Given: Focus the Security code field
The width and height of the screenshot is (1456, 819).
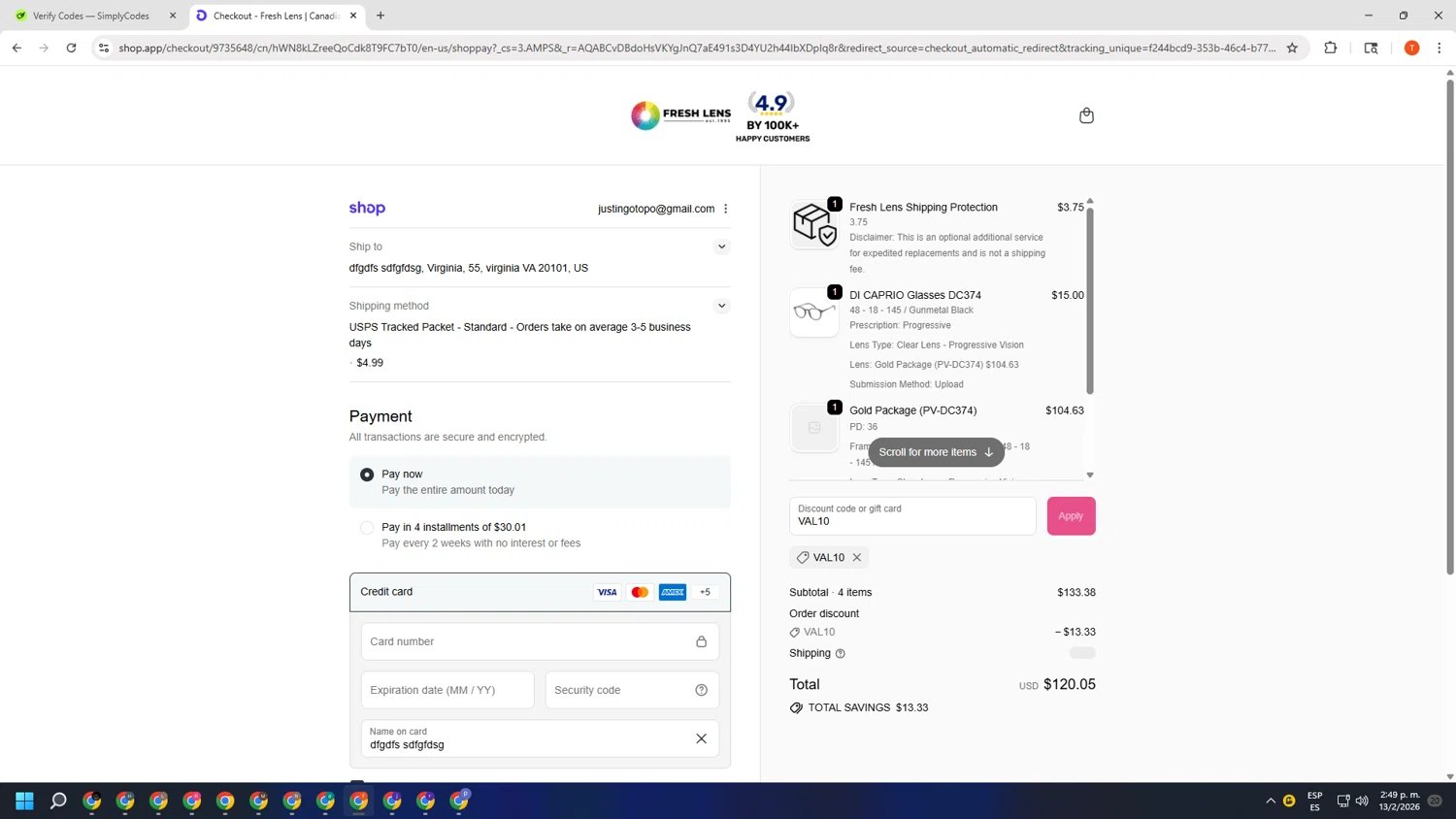Looking at the screenshot, I should pyautogui.click(x=632, y=690).
